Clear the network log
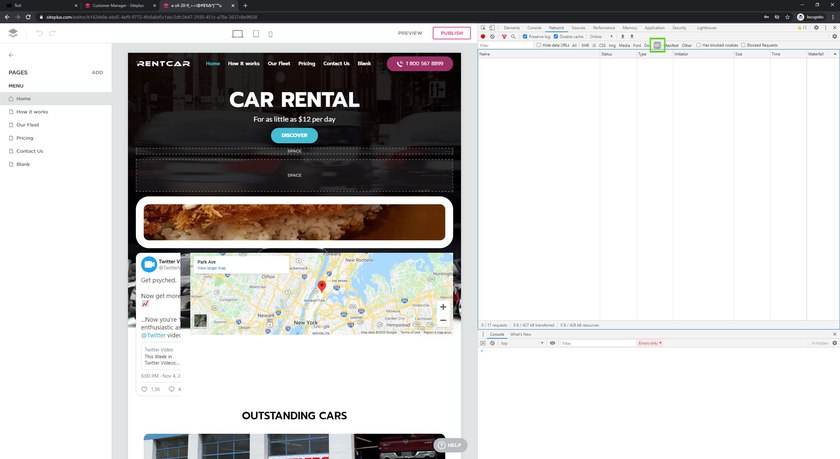The height and width of the screenshot is (459, 840). click(492, 36)
